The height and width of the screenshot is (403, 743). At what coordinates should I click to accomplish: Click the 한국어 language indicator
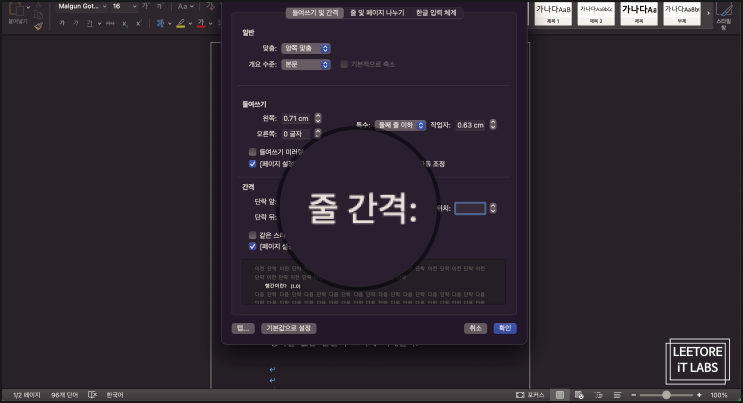[x=115, y=395]
